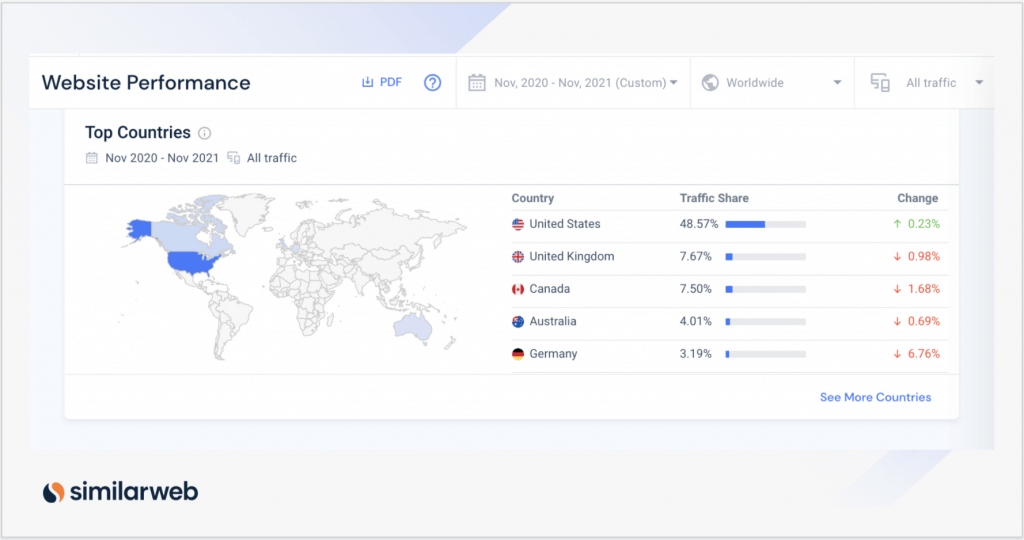Click the 6.76% change for Germany
The height and width of the screenshot is (540, 1024).
pyautogui.click(x=916, y=354)
